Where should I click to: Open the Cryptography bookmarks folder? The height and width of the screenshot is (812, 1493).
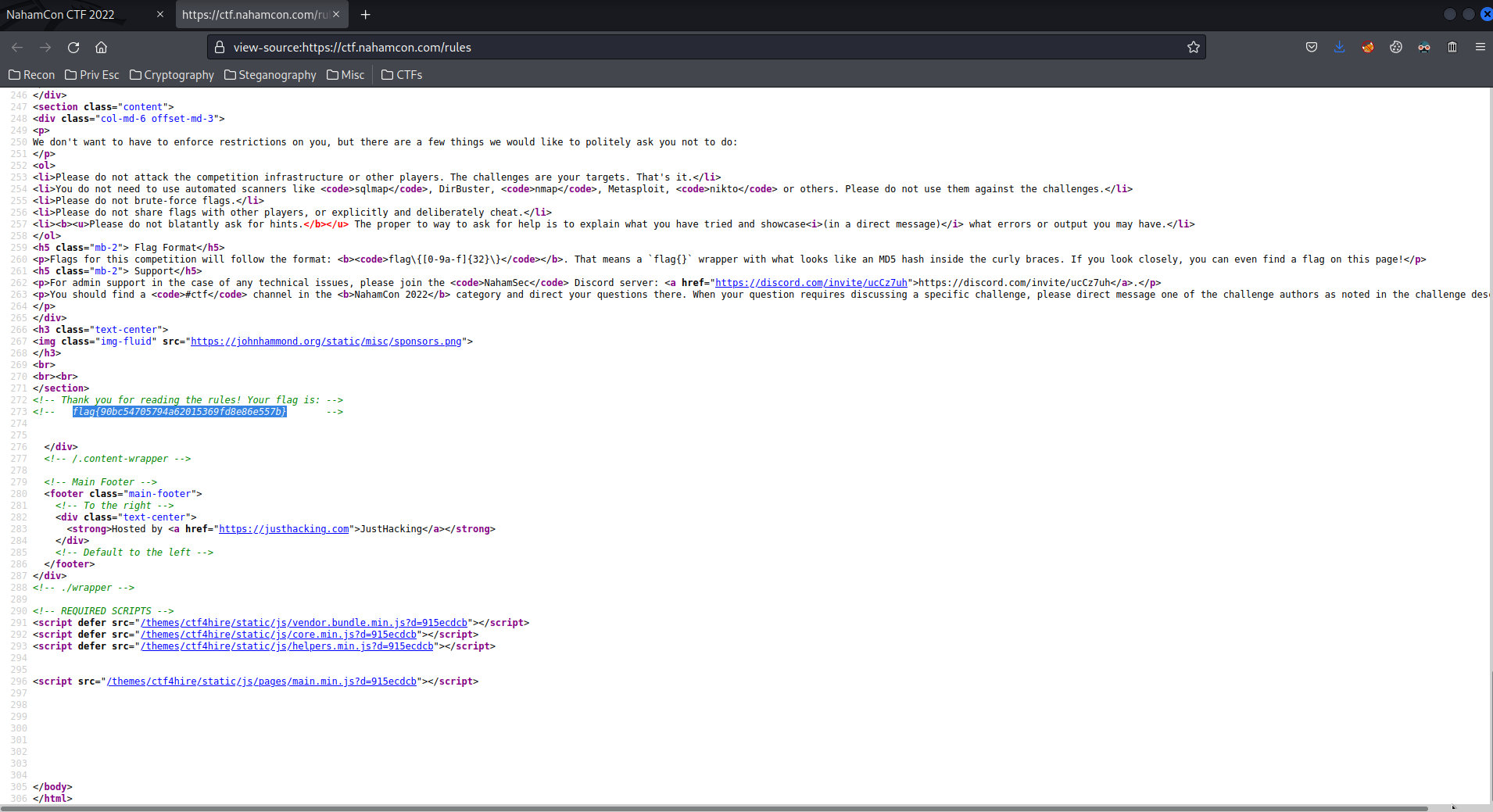tap(172, 75)
